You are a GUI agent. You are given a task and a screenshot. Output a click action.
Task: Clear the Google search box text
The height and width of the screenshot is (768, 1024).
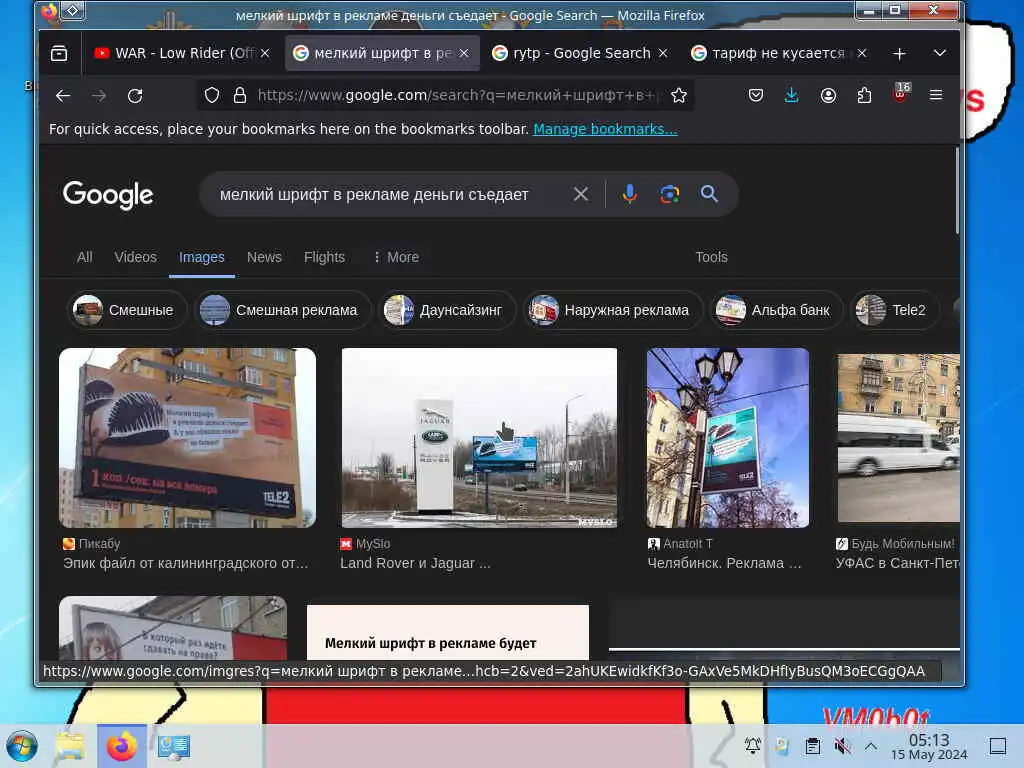(x=581, y=194)
